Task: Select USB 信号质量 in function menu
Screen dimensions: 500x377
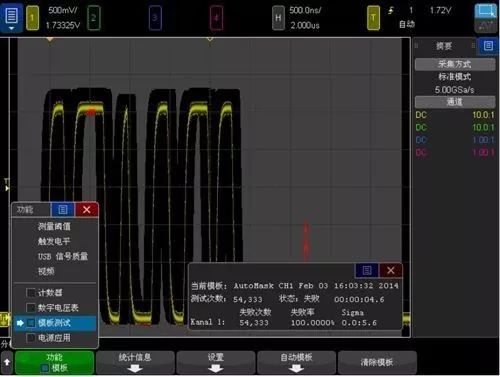Action: point(63,256)
